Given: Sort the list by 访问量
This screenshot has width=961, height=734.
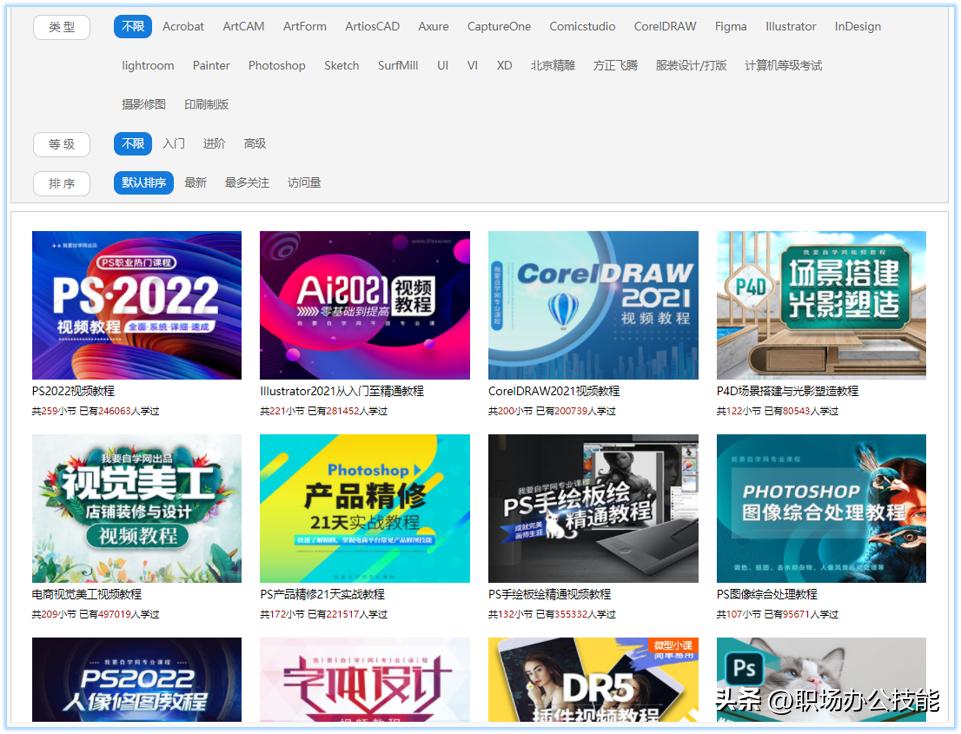Looking at the screenshot, I should click(x=304, y=183).
